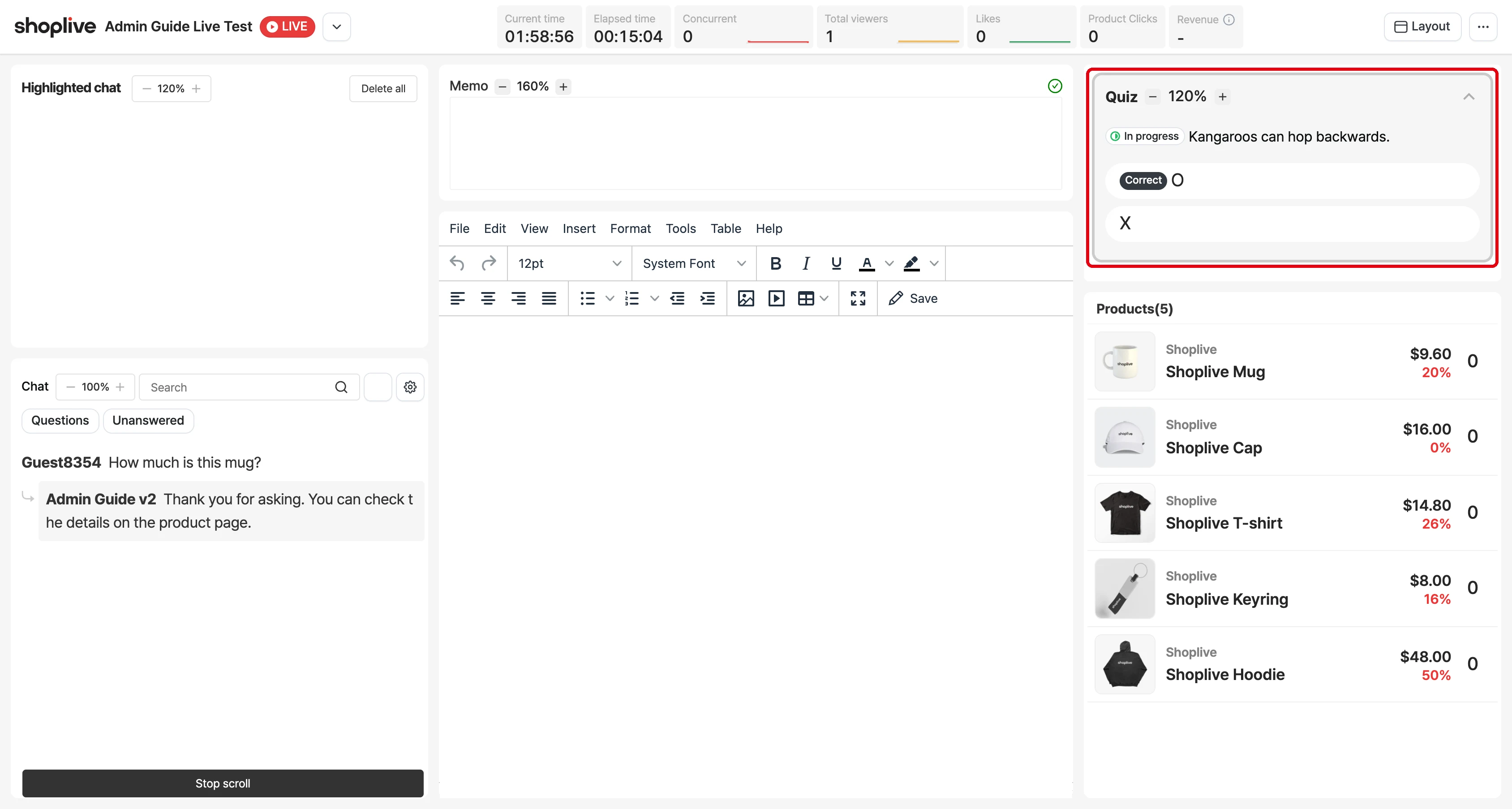Open the text color picker arrow

(x=889, y=263)
